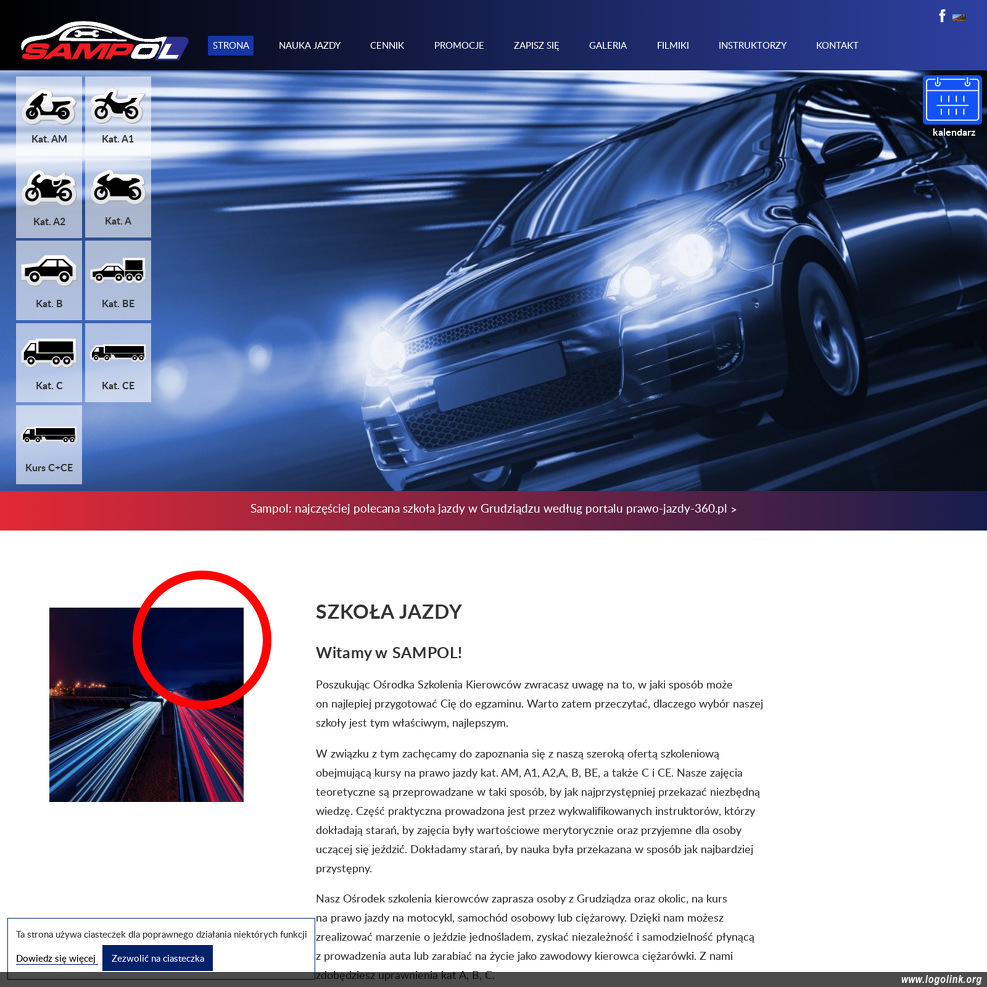Open the CENNIK page
This screenshot has width=987, height=987.
(x=387, y=45)
